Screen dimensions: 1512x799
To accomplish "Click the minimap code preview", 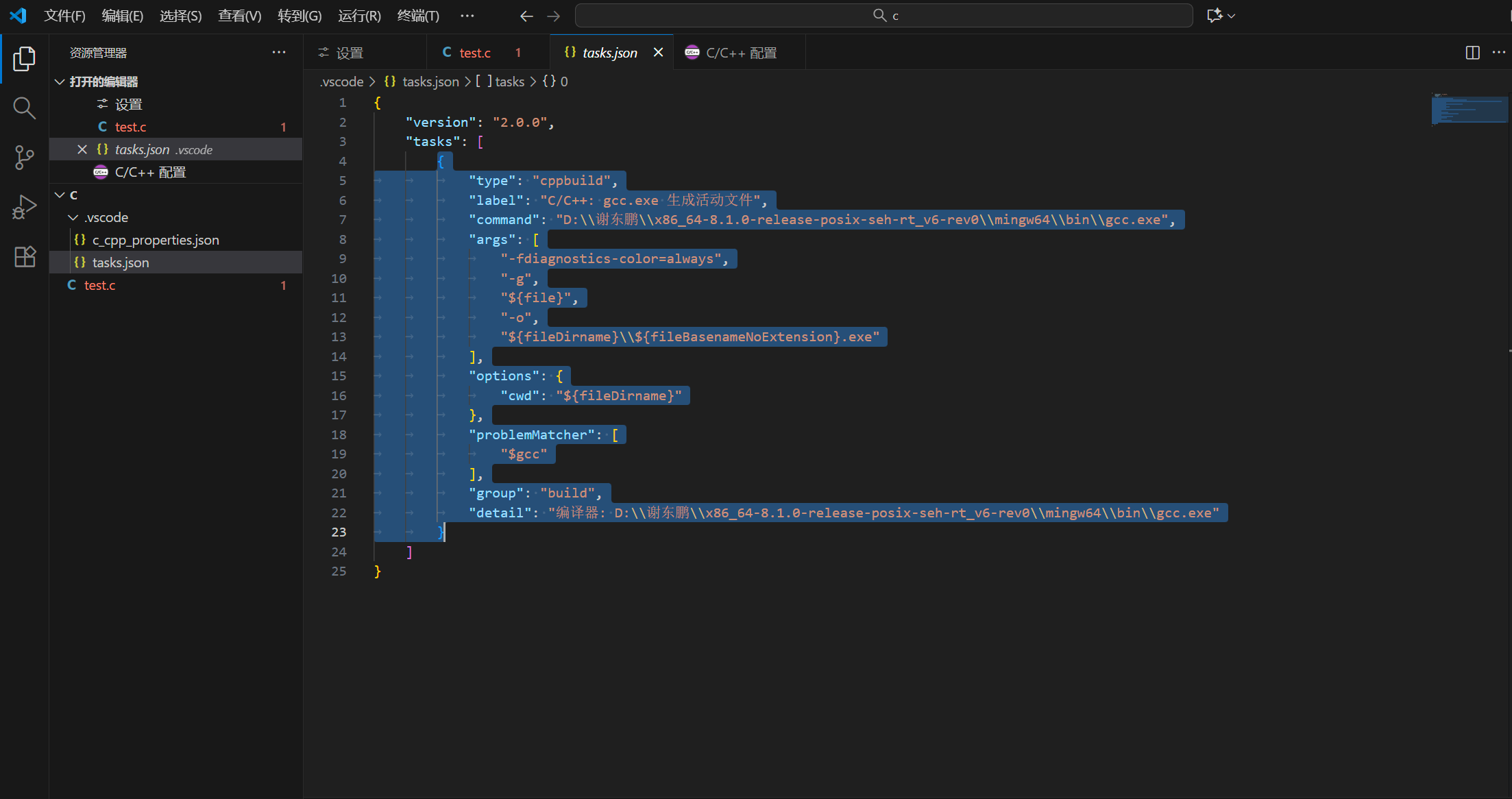I will tap(1469, 110).
